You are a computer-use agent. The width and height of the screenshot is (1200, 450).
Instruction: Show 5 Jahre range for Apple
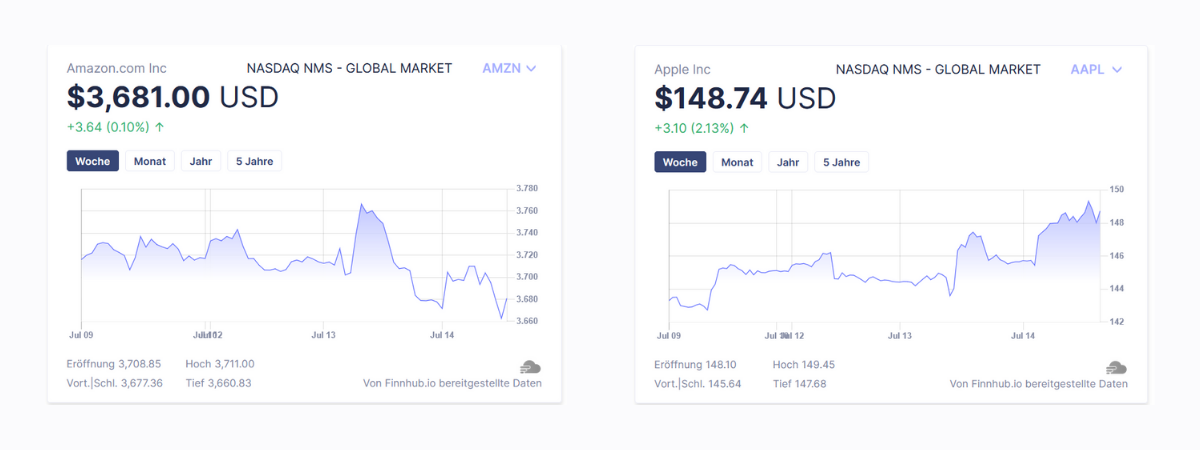pyautogui.click(x=841, y=162)
